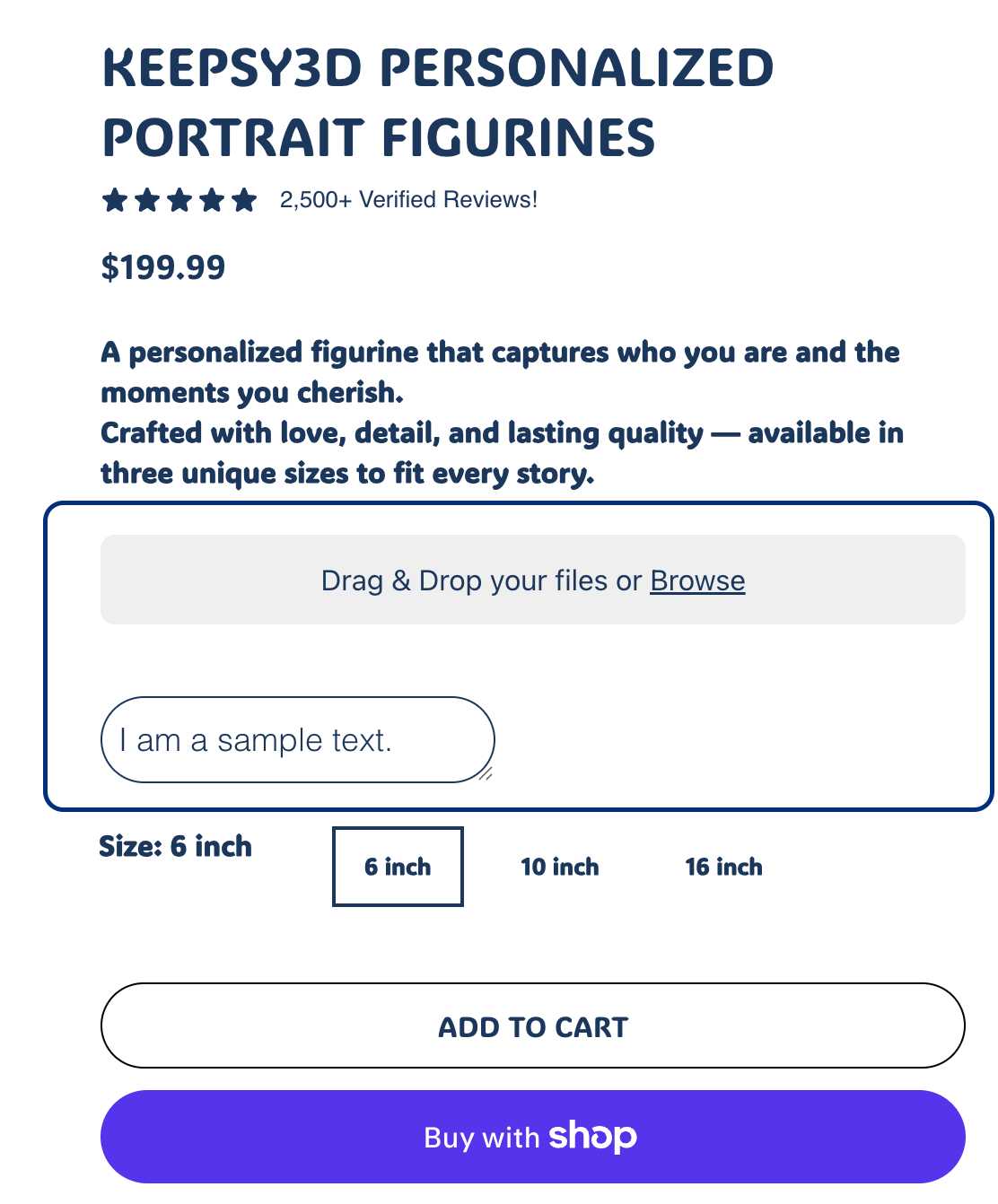Click the Buy with Shop button
998x1204 pixels.
532,1137
